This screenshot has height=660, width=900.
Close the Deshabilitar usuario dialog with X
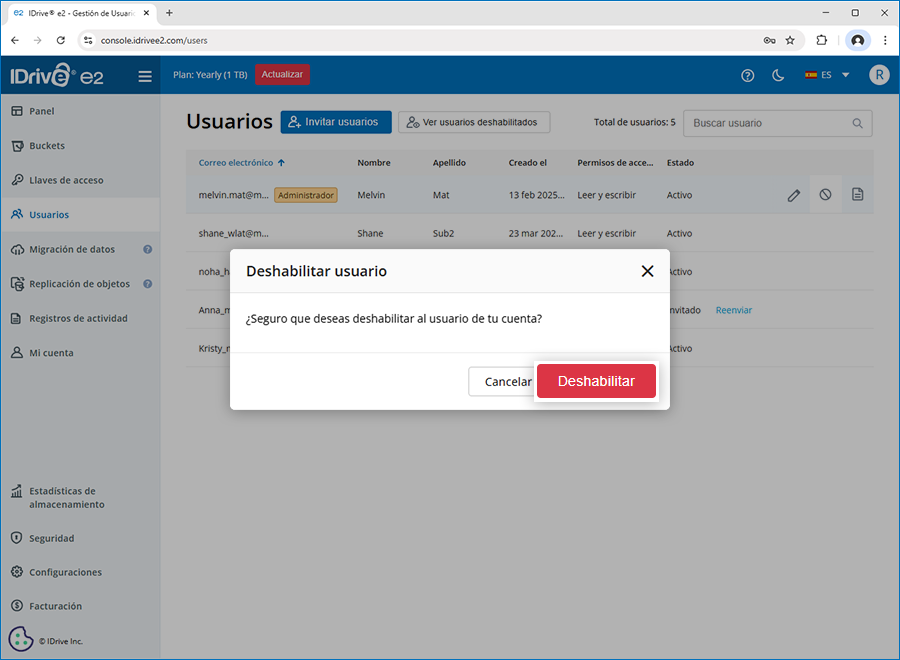click(647, 271)
